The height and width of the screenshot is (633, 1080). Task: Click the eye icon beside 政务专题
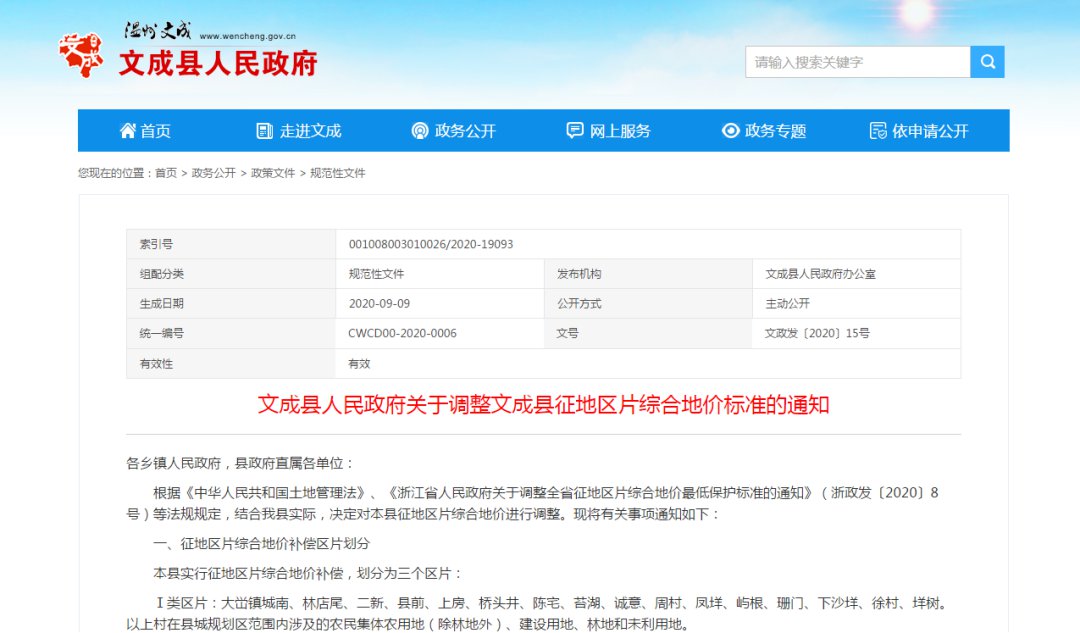[x=730, y=131]
